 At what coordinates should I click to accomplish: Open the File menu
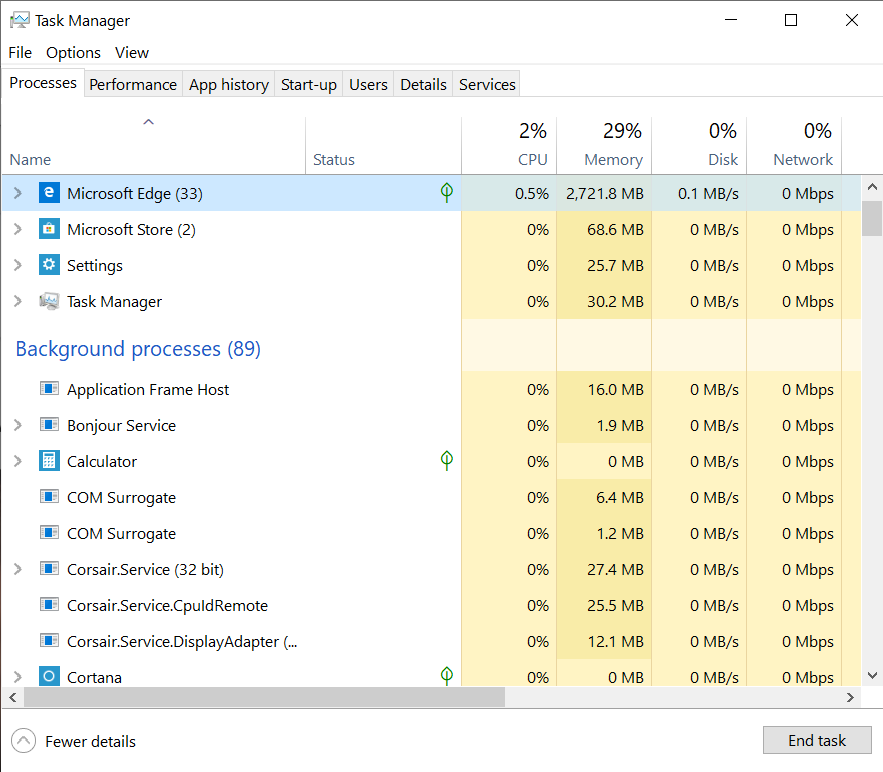pos(20,52)
